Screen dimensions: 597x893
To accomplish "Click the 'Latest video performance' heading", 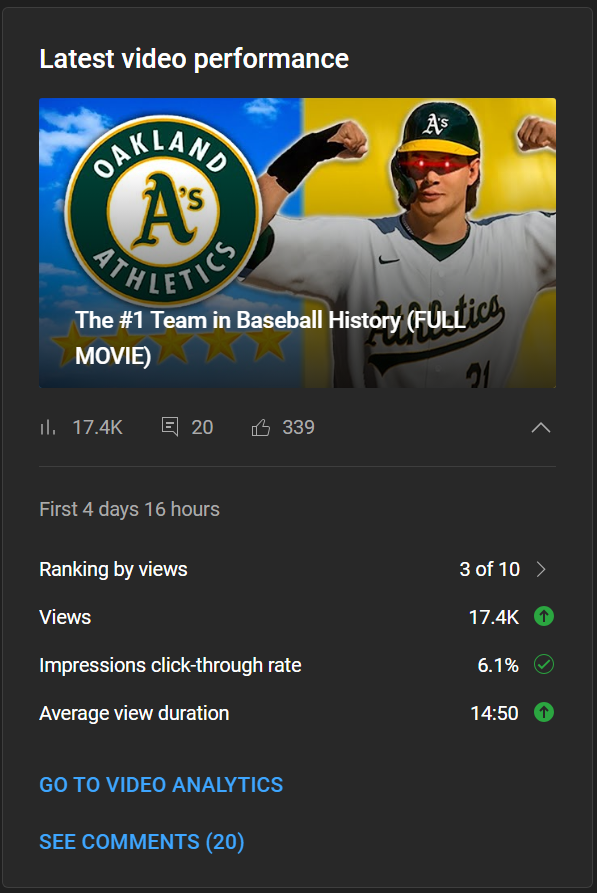I will (x=194, y=59).
